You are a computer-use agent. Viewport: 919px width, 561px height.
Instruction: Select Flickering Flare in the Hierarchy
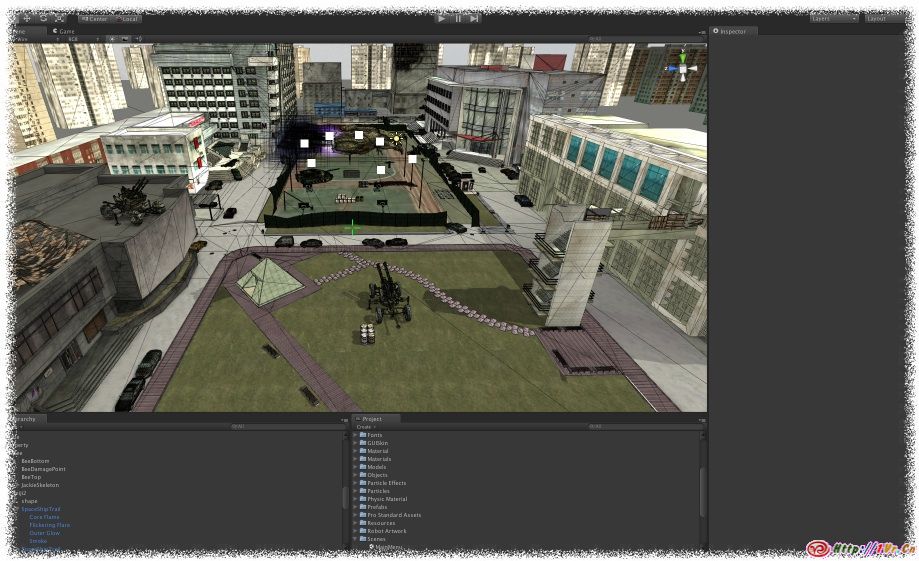pos(49,525)
